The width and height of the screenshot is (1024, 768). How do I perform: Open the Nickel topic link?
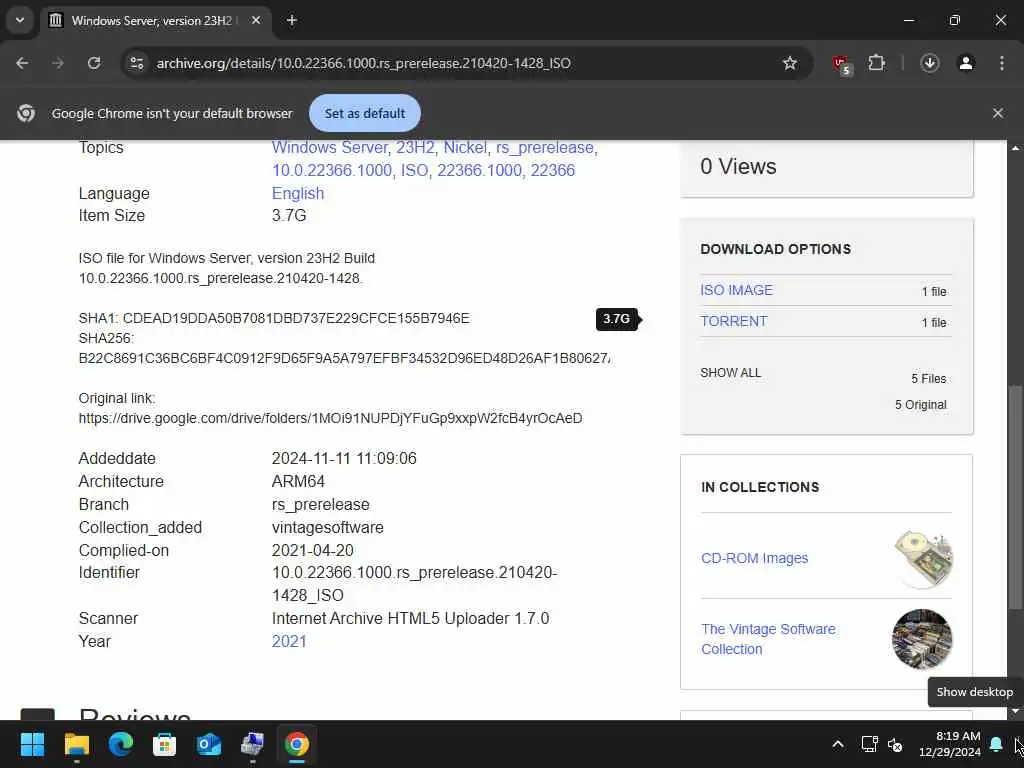tap(466, 148)
